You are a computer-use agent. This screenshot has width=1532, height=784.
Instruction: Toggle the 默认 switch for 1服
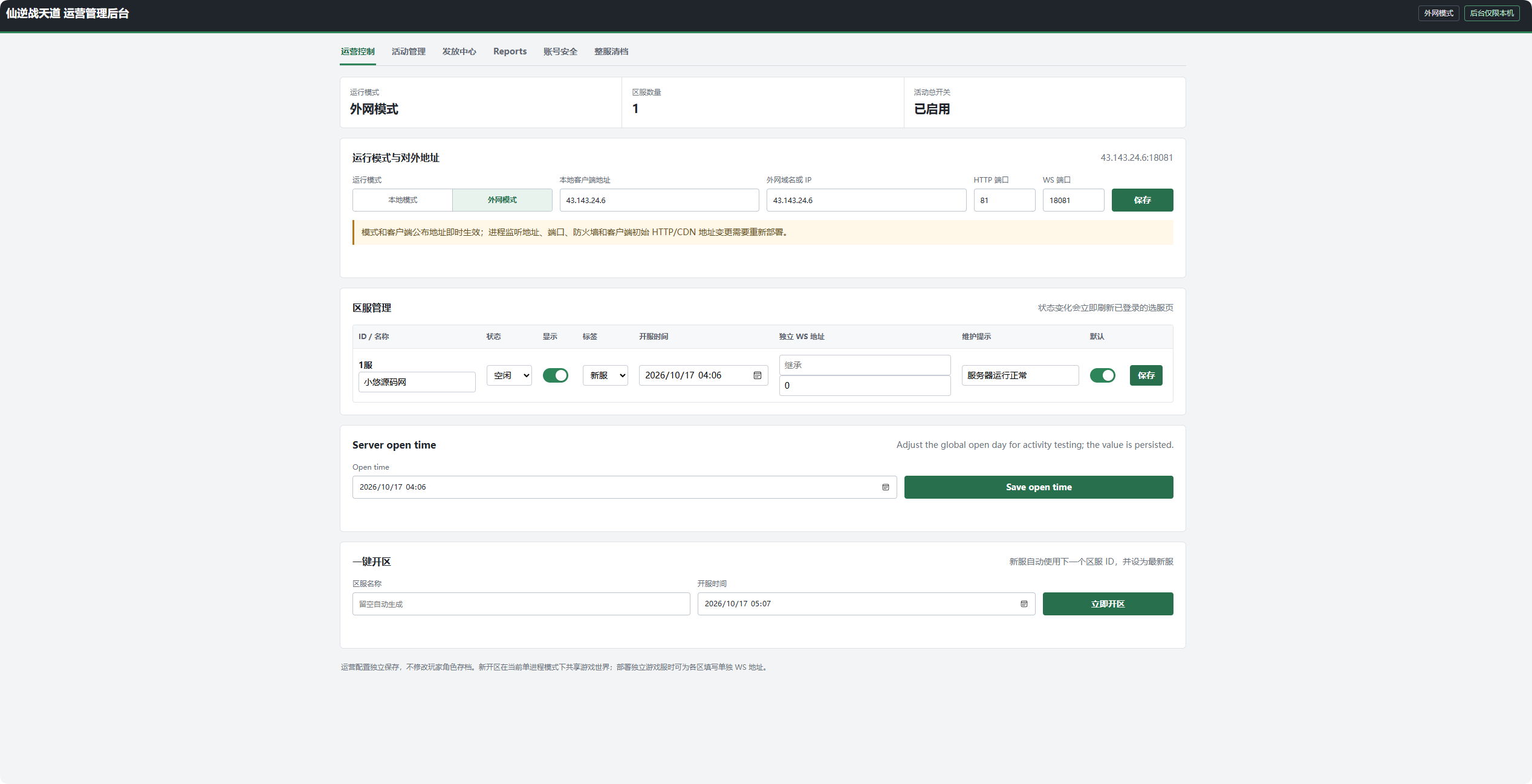(x=1102, y=375)
